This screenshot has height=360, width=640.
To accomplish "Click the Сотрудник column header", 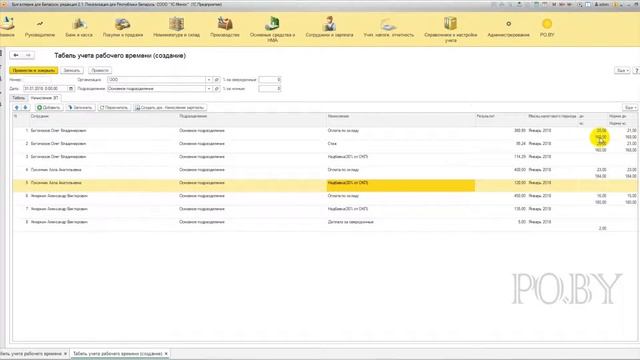I will point(103,116).
